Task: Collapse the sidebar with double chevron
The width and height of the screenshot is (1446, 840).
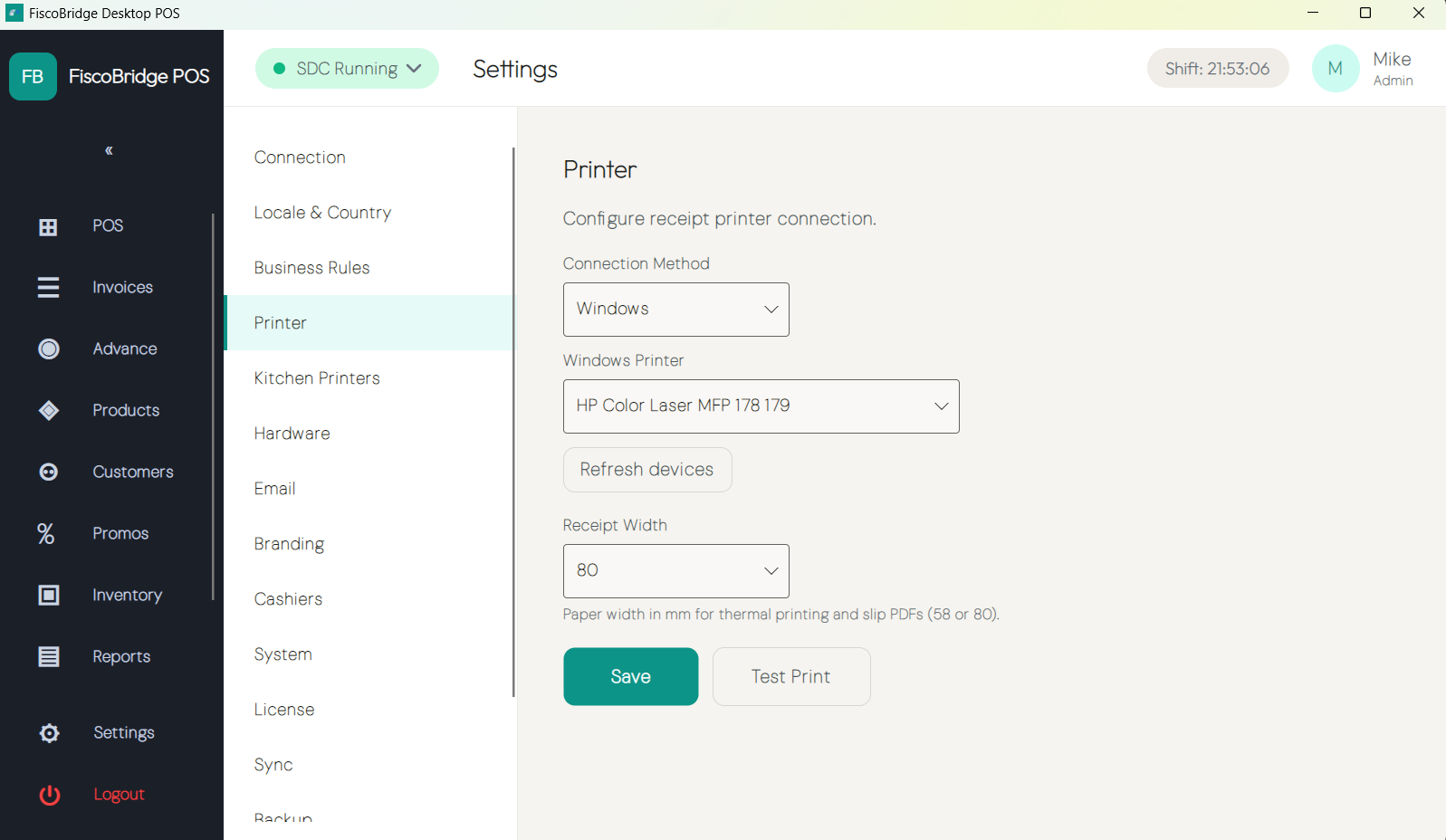Action: pos(109,150)
